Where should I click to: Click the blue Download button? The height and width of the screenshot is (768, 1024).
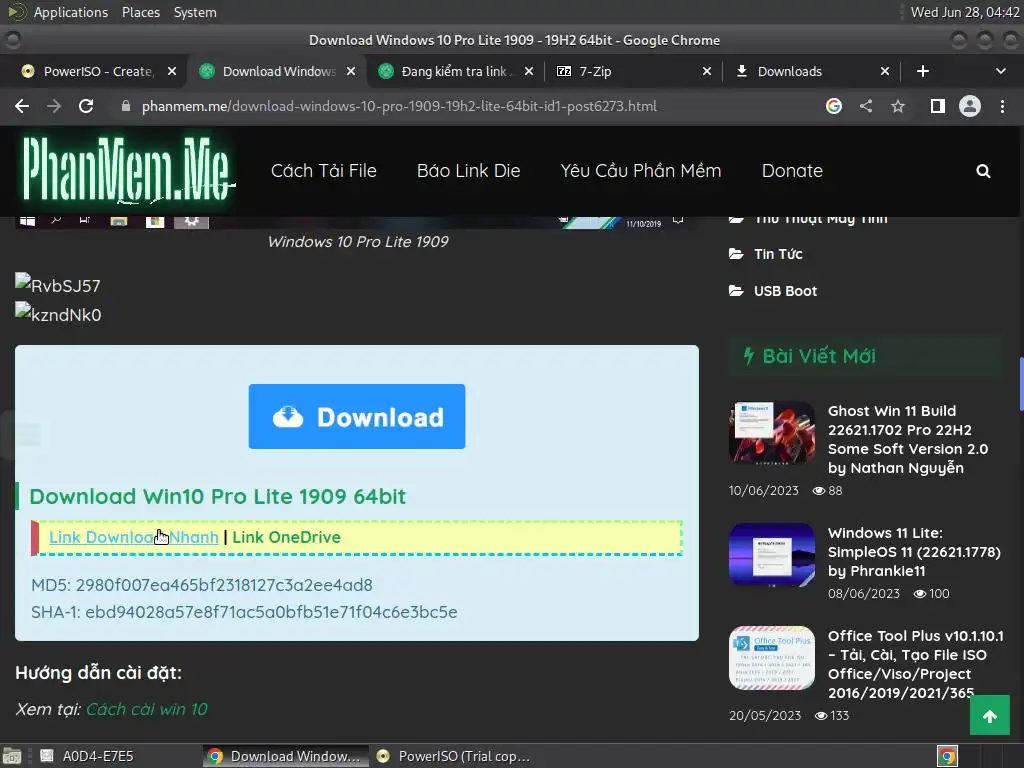[357, 416]
